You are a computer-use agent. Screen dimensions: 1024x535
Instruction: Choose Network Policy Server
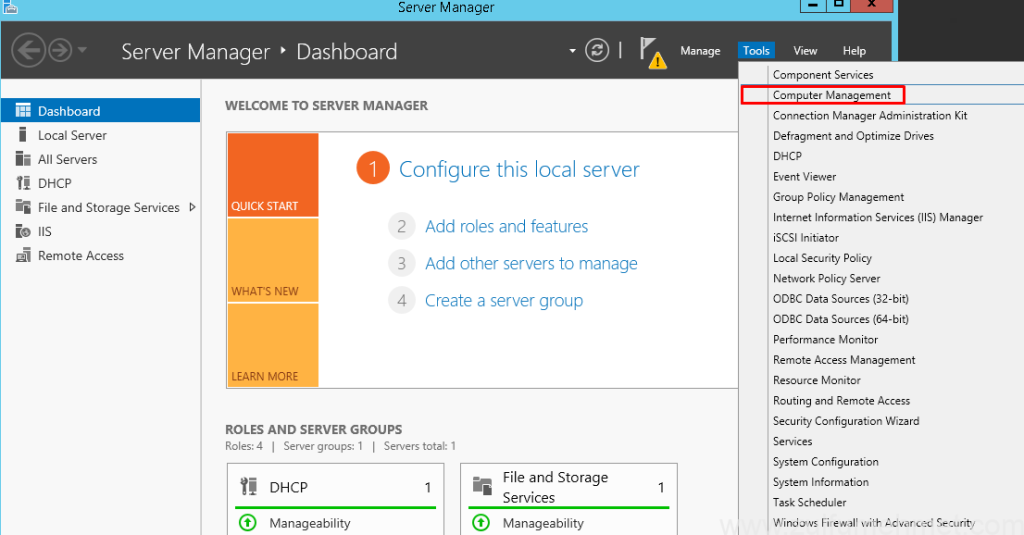826,278
